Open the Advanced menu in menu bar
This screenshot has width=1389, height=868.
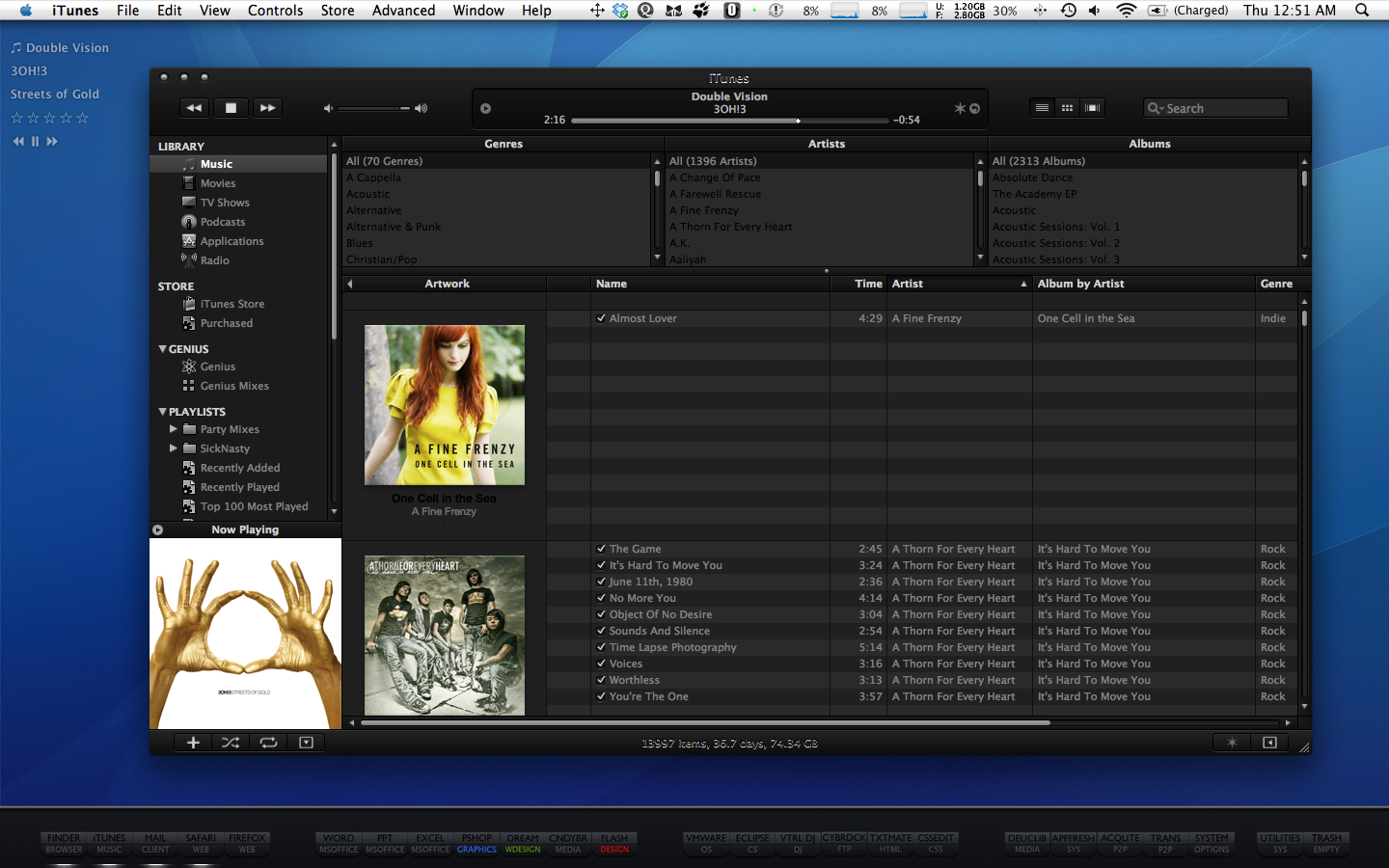[x=403, y=11]
